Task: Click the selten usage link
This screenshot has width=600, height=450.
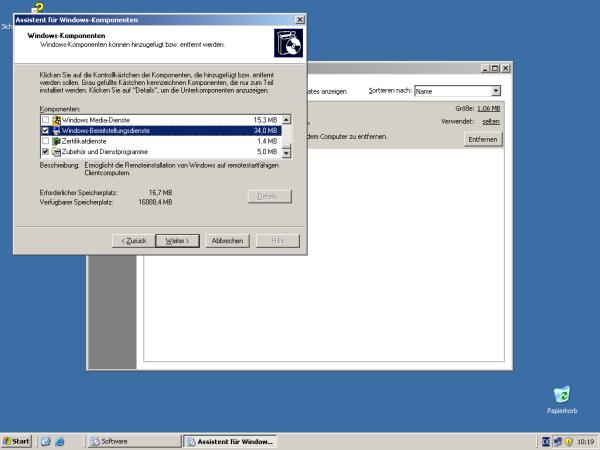Action: point(491,121)
